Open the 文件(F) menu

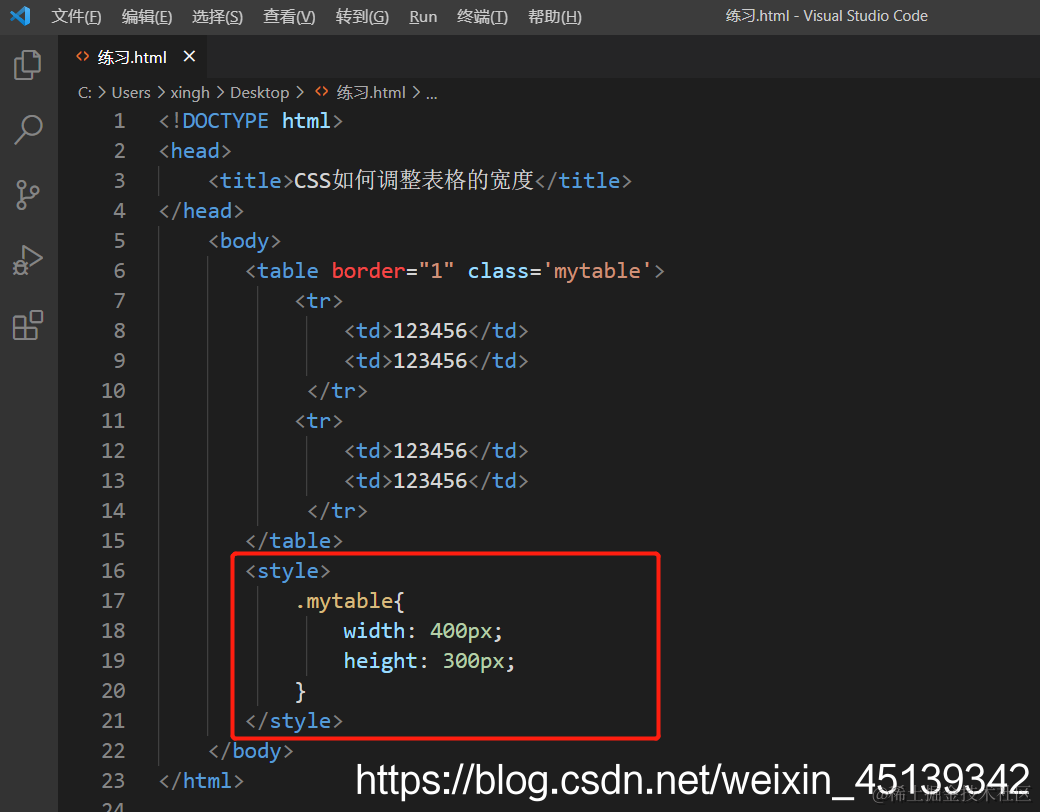pyautogui.click(x=76, y=16)
